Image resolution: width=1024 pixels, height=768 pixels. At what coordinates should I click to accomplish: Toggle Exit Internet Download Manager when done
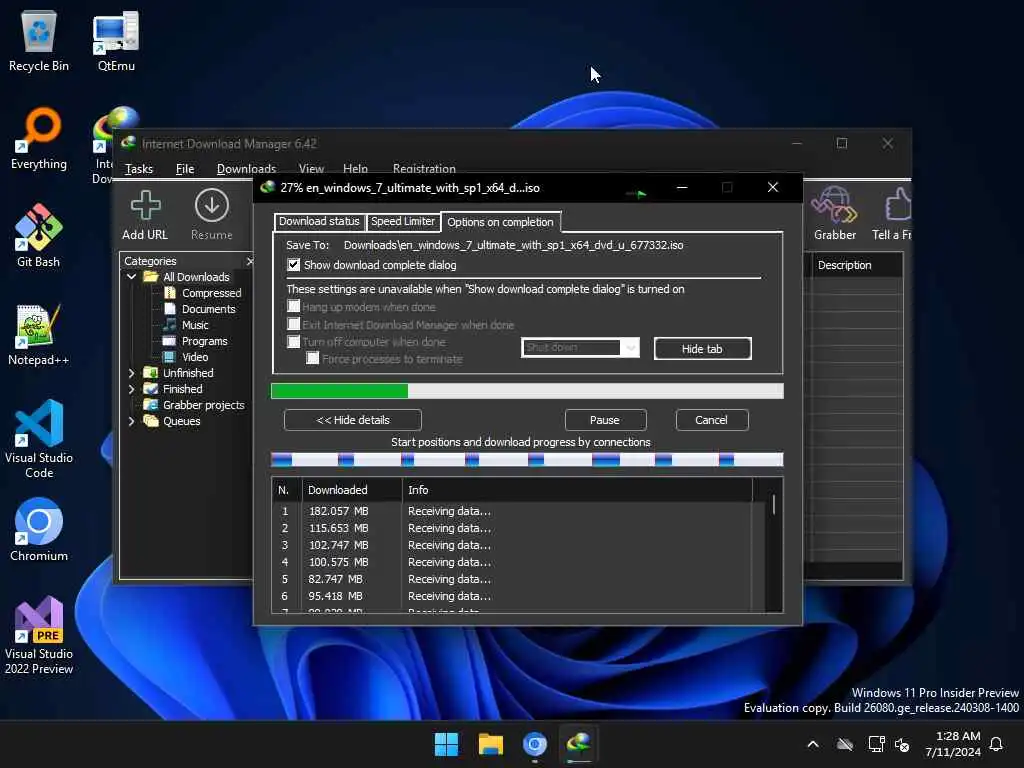(x=294, y=325)
